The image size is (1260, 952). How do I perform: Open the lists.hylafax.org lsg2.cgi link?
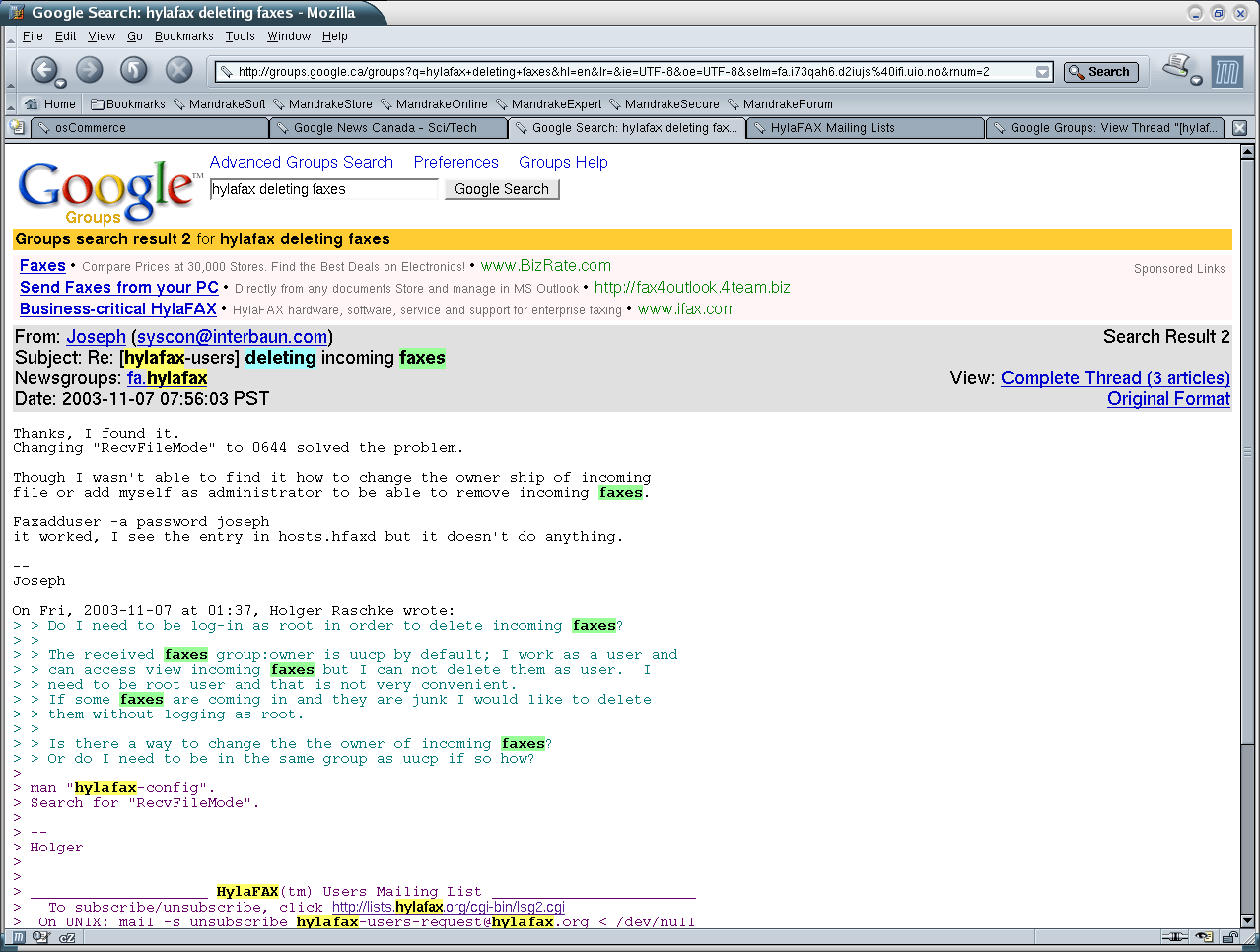pyautogui.click(x=449, y=907)
